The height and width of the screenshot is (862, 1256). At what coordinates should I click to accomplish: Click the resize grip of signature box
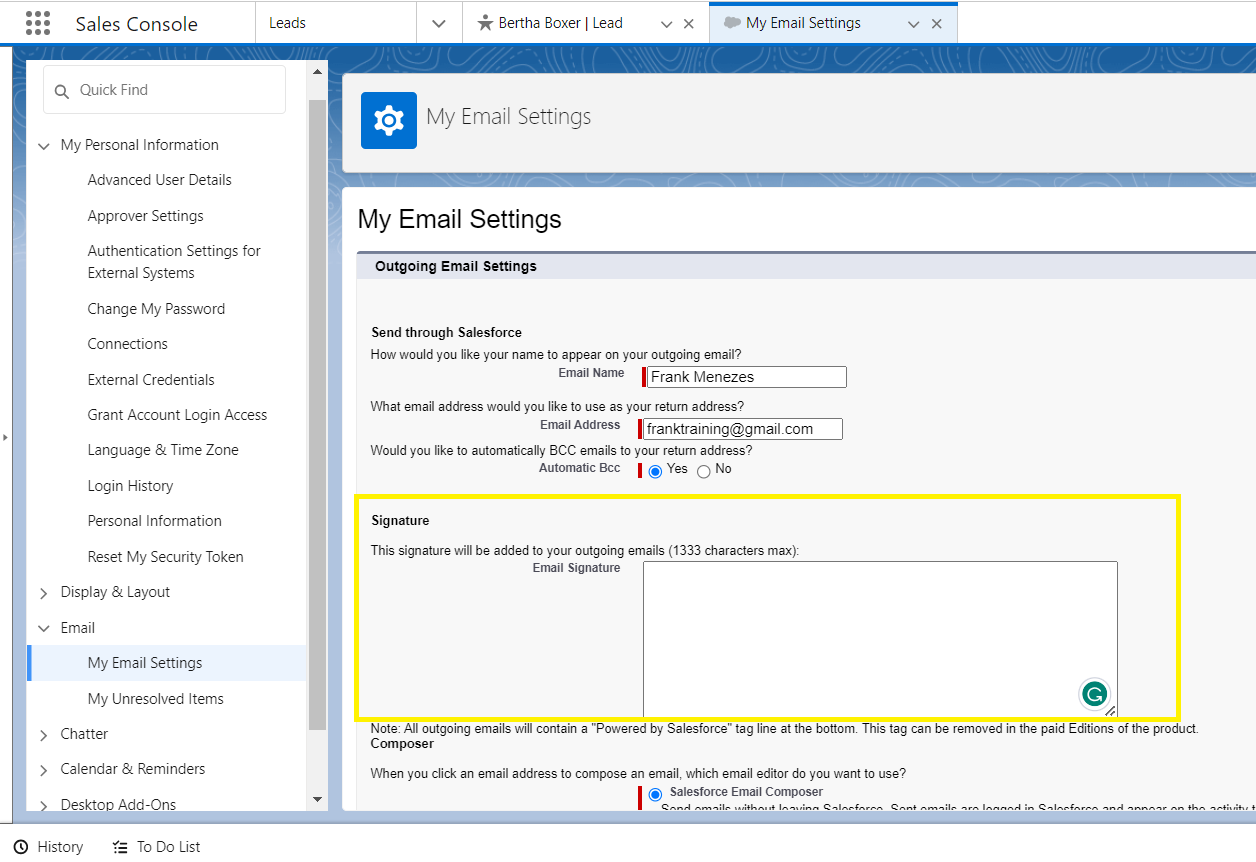(x=1111, y=710)
